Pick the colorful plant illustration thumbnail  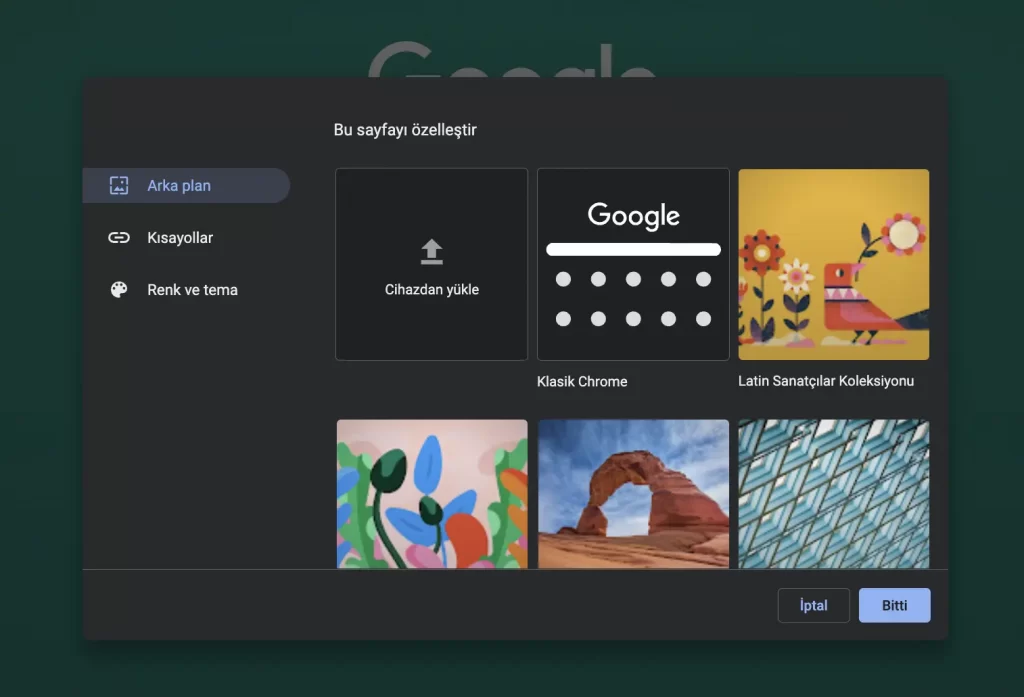point(432,494)
